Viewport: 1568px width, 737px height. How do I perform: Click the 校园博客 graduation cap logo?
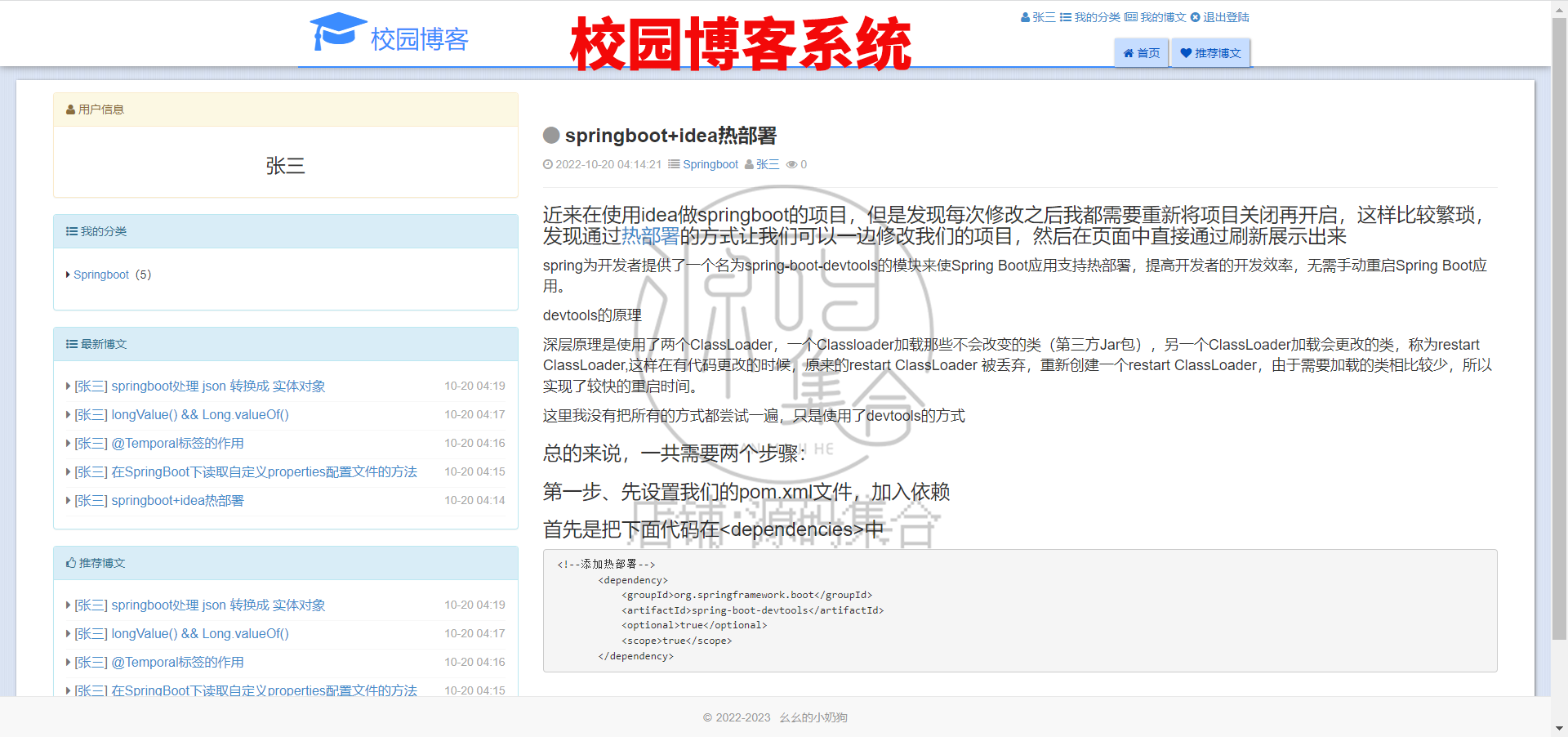click(x=338, y=32)
